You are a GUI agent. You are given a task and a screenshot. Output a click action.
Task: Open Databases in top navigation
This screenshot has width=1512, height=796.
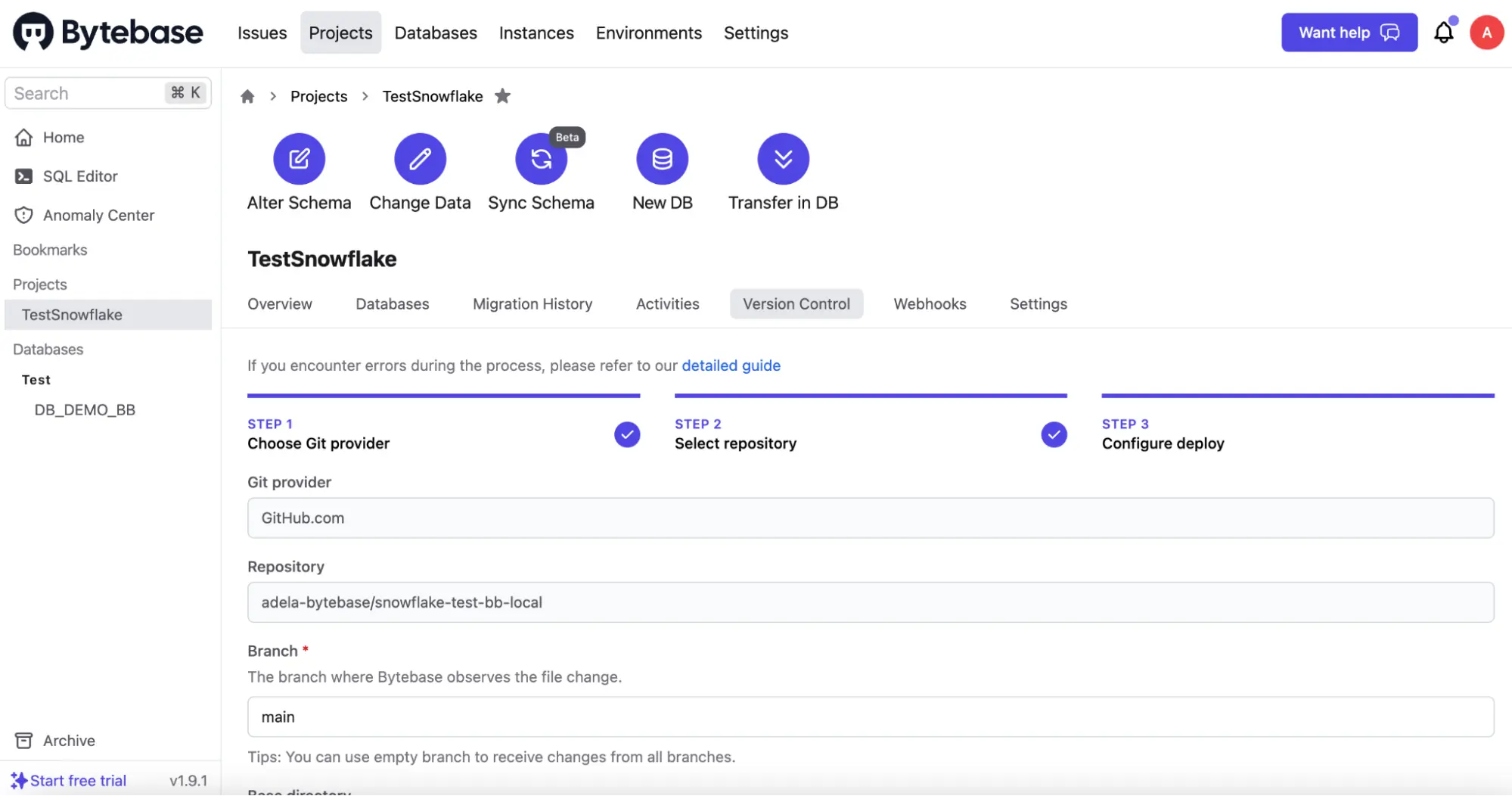tap(436, 33)
